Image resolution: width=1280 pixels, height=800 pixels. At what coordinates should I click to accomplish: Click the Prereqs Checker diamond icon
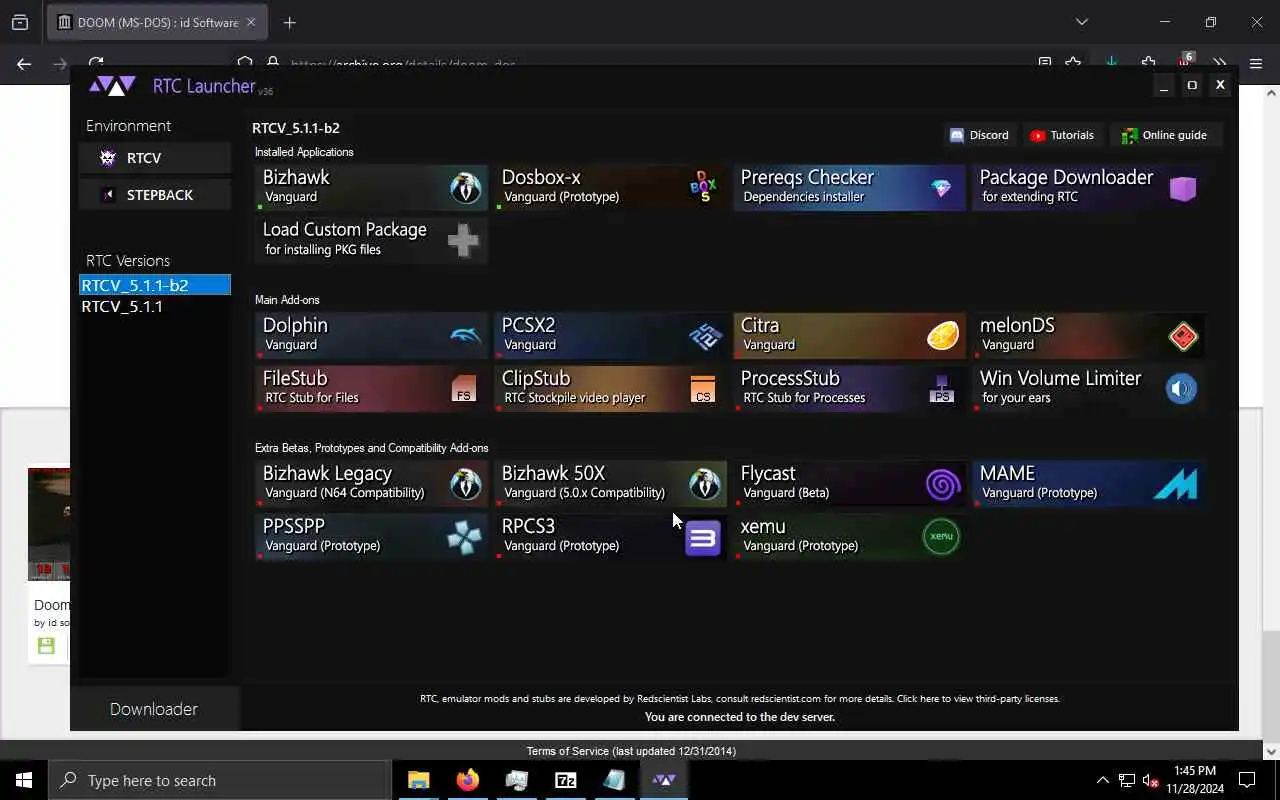click(x=941, y=188)
